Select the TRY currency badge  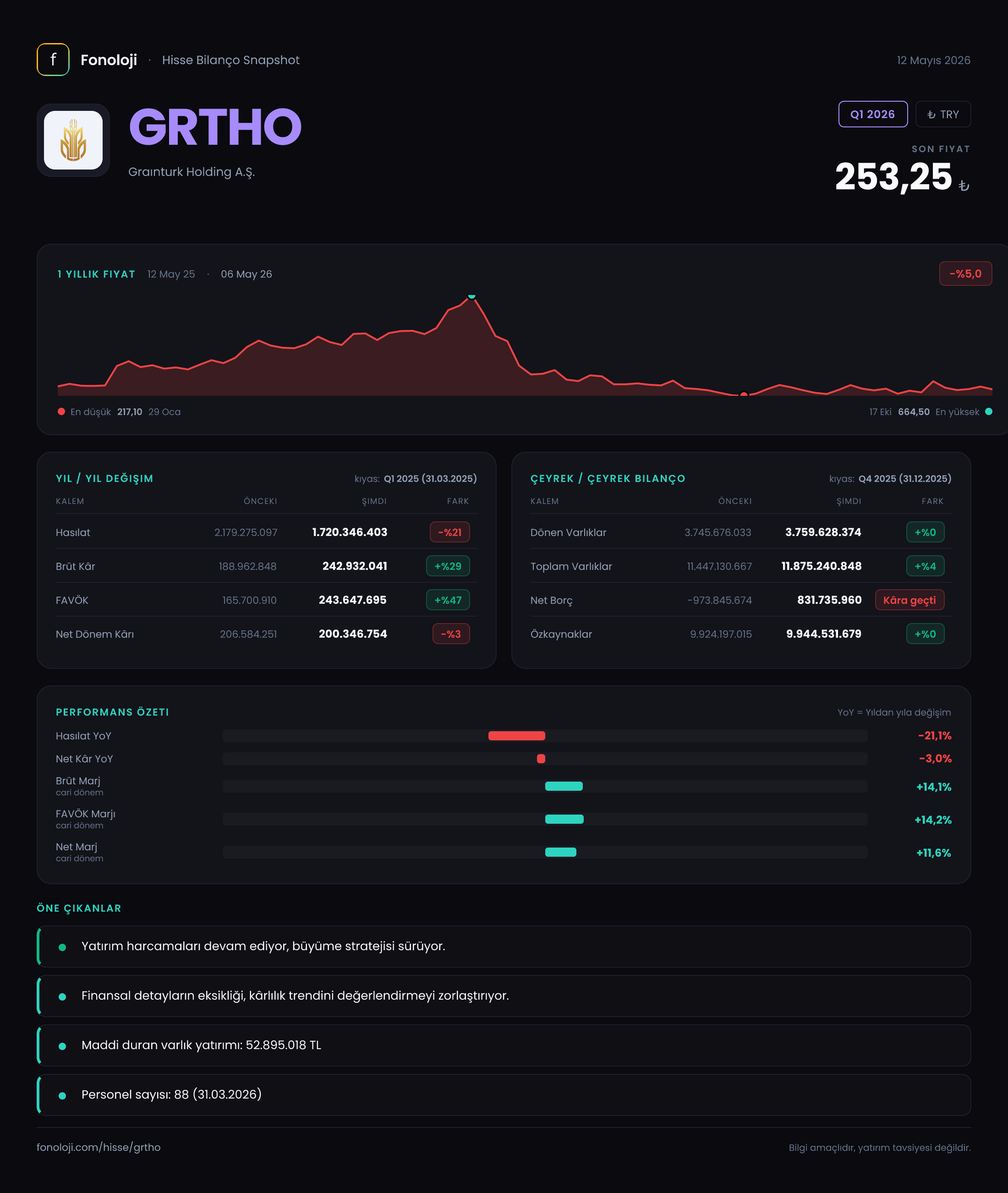(943, 114)
